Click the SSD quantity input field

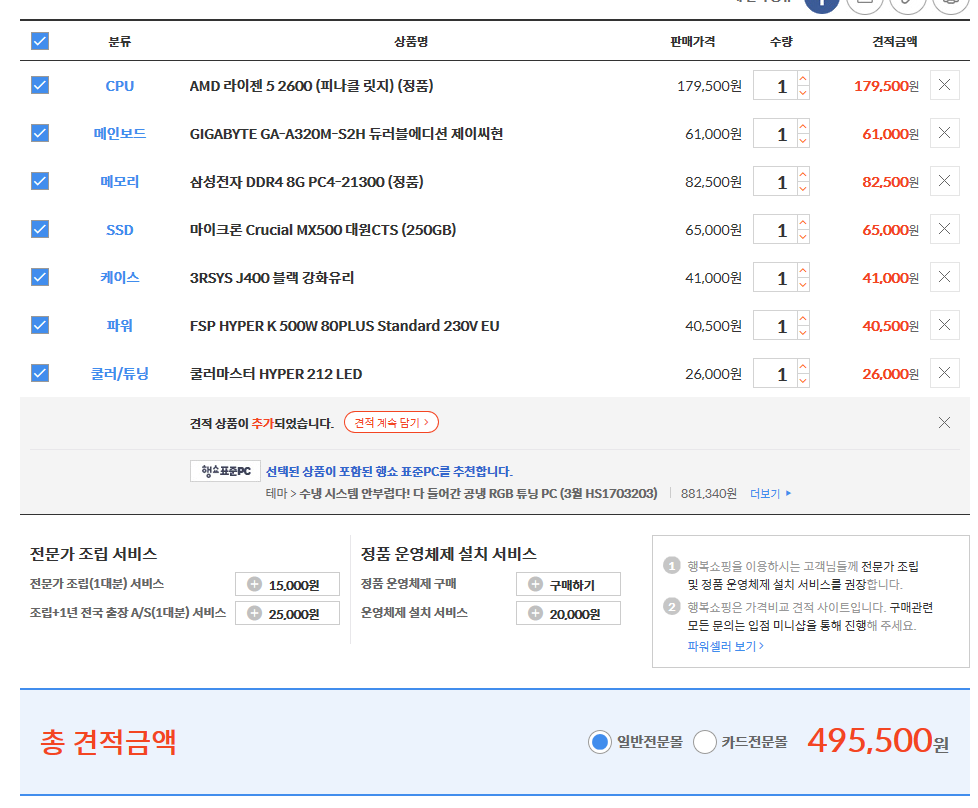point(775,230)
